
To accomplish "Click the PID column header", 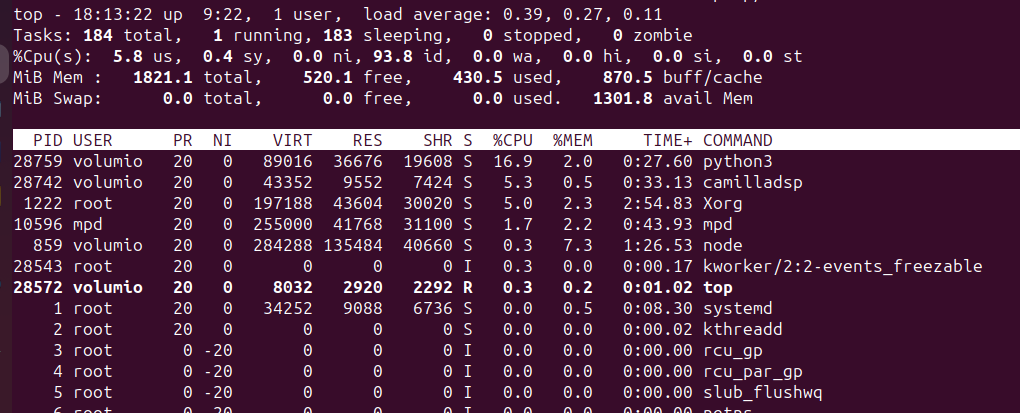I will pos(47,140).
